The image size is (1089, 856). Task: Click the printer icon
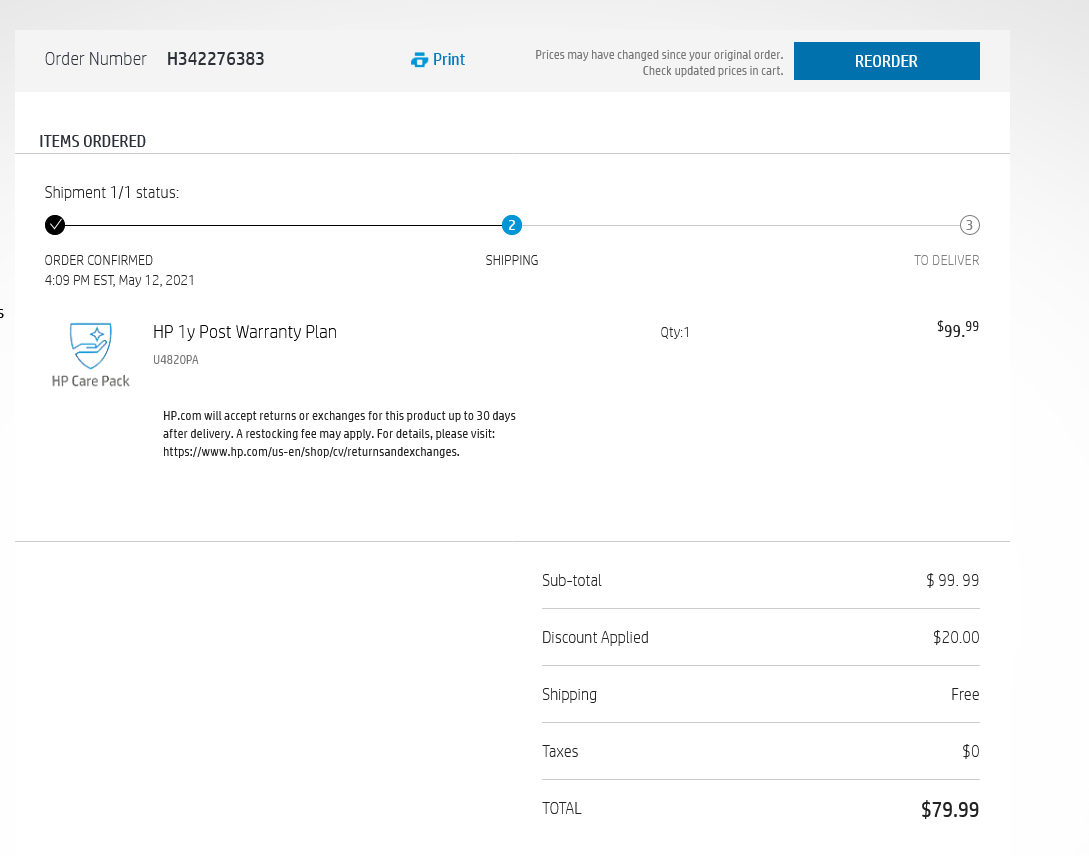pos(420,60)
